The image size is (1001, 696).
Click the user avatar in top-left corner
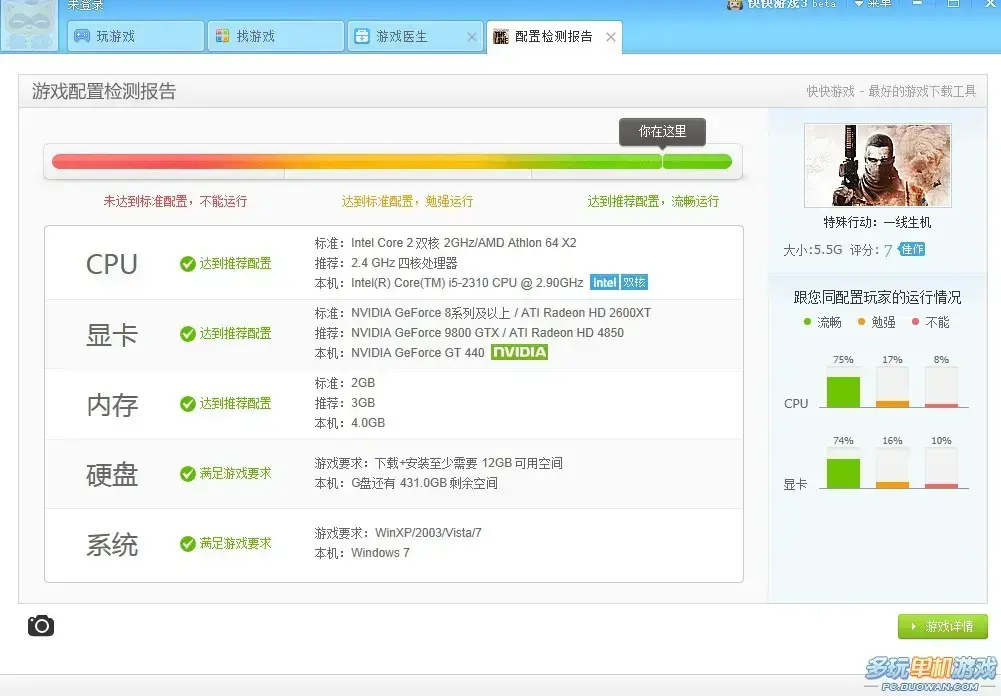coord(29,24)
